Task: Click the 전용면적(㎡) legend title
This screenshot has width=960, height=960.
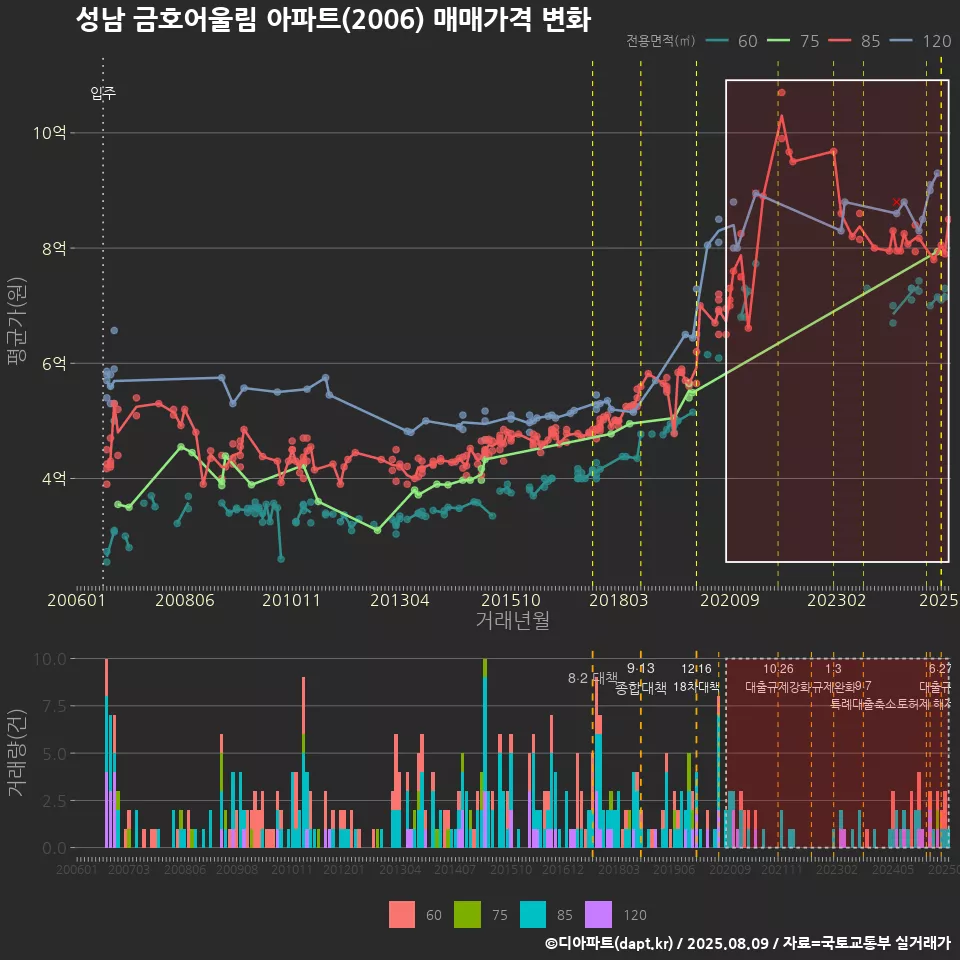Action: click(x=661, y=41)
